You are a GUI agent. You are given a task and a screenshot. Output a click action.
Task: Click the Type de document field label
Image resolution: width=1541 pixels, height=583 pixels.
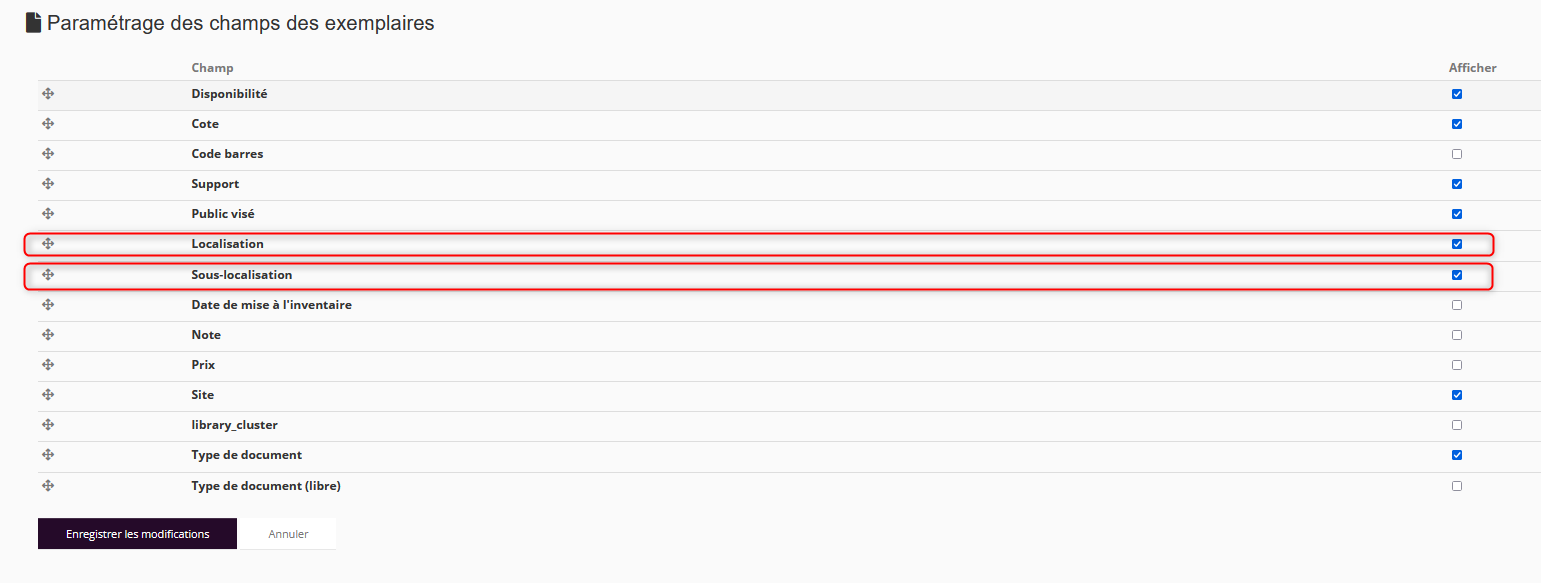tap(246, 455)
